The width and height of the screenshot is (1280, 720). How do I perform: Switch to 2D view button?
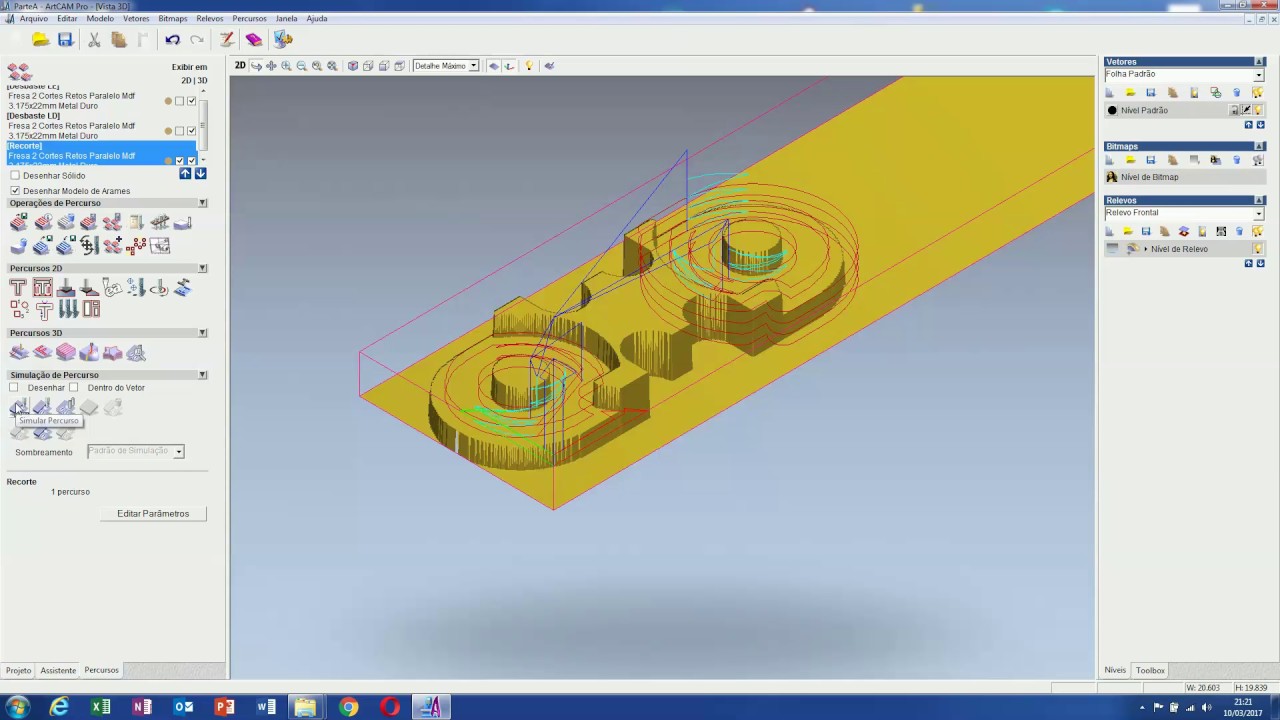click(x=240, y=66)
